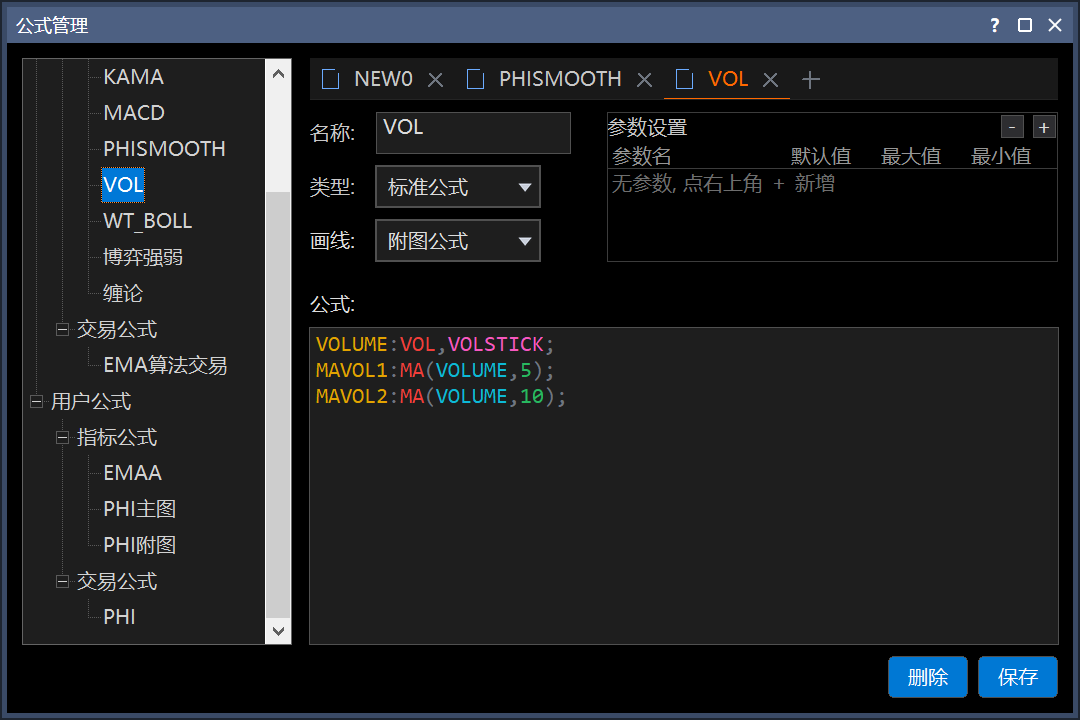Image resolution: width=1080 pixels, height=720 pixels.
Task: Click the formula tree scrollbar thumb
Action: click(278, 404)
